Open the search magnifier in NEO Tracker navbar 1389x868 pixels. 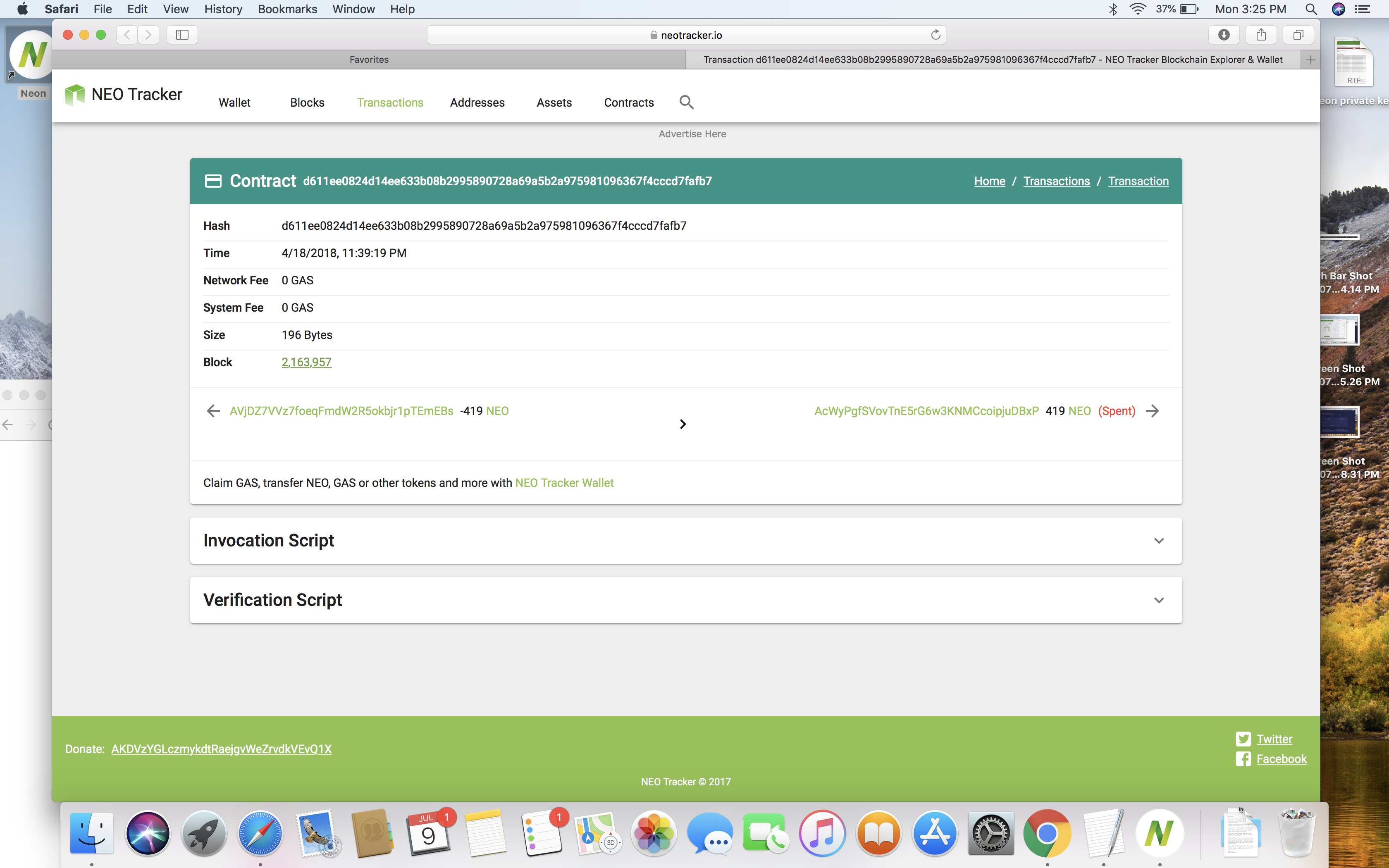click(x=687, y=102)
